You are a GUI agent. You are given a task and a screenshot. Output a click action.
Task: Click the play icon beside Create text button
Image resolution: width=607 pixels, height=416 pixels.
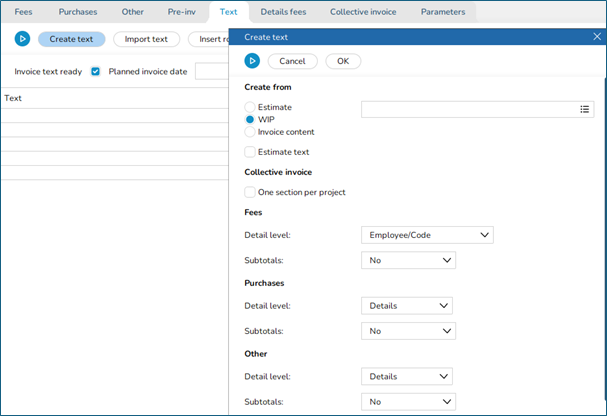coord(22,39)
